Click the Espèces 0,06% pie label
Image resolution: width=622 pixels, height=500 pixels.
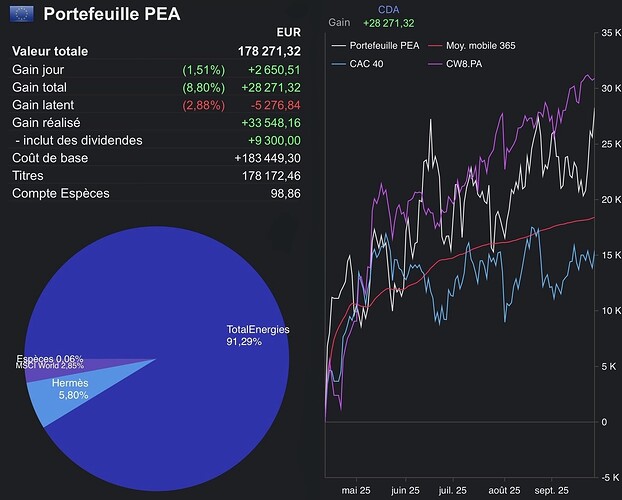(x=50, y=358)
